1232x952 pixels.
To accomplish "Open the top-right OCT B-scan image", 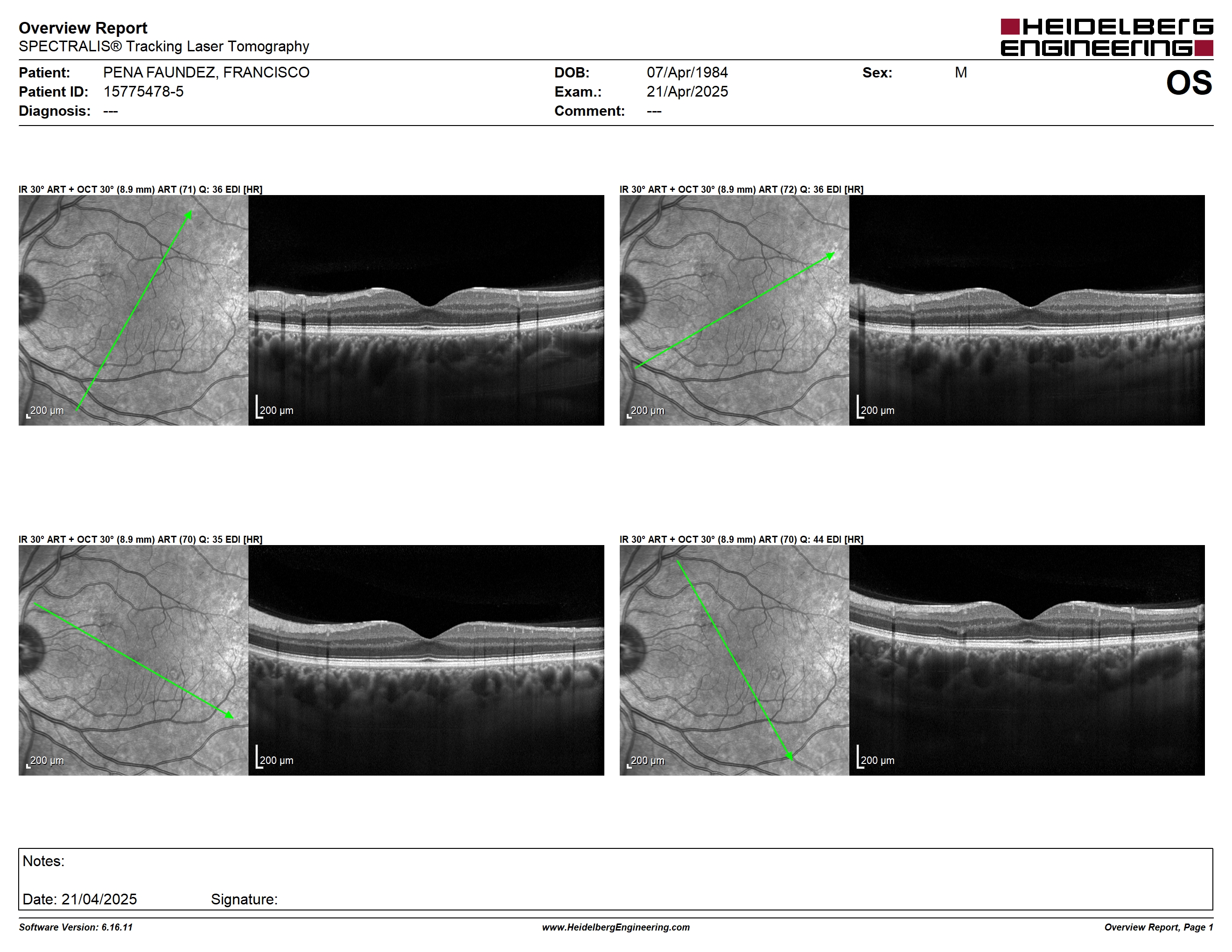I will click(1027, 310).
